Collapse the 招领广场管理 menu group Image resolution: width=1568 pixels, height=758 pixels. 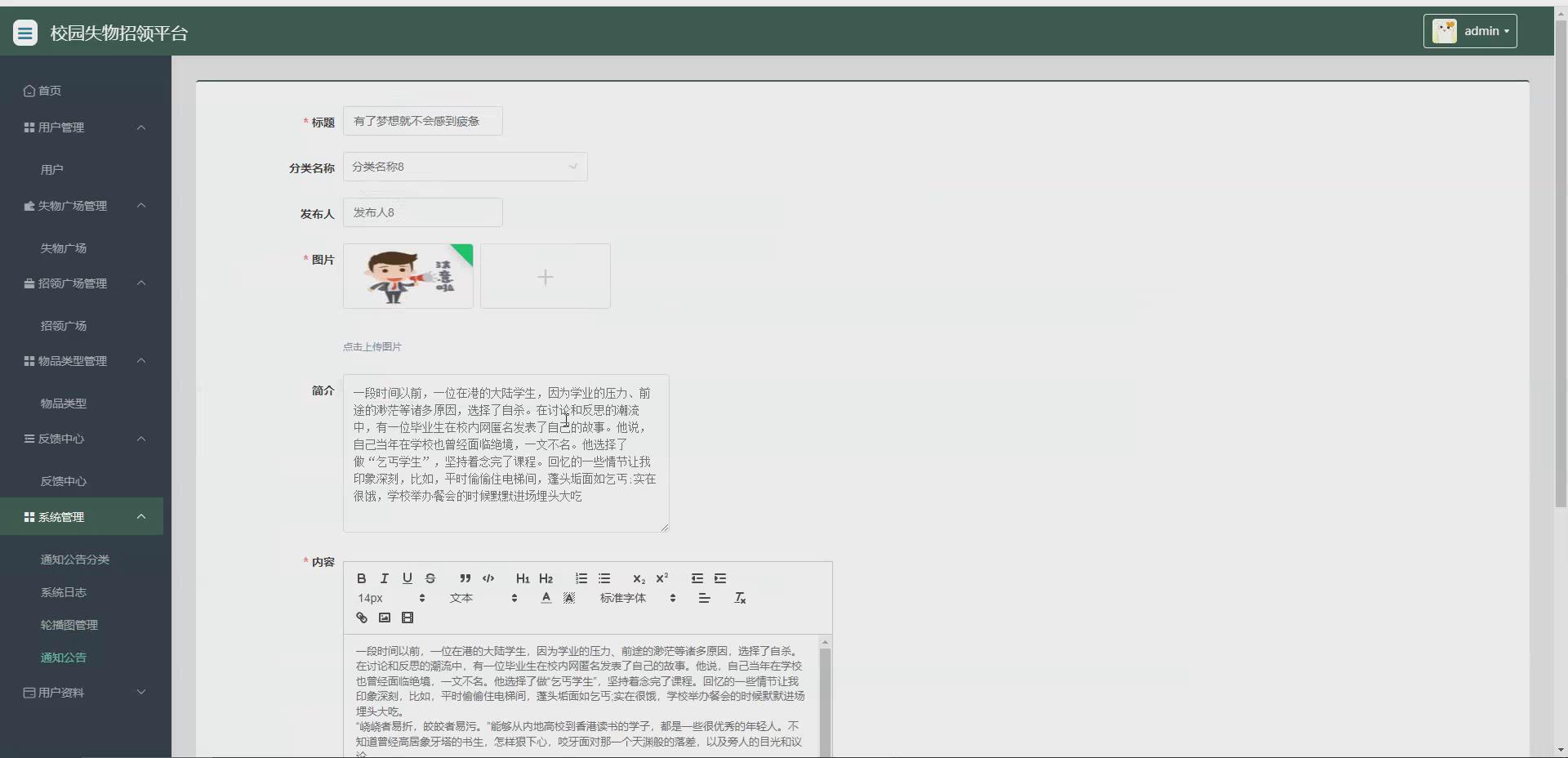[x=82, y=283]
